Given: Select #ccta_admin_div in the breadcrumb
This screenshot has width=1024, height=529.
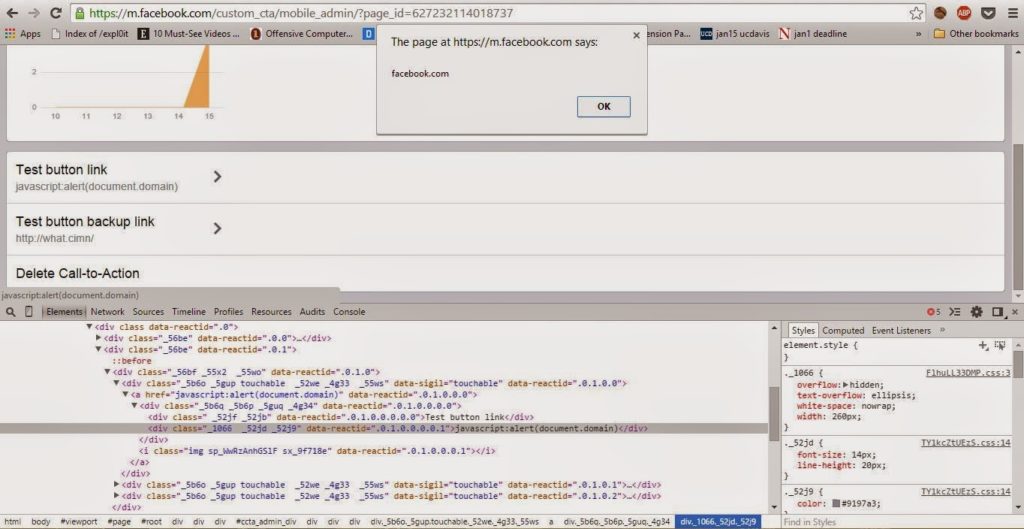Looking at the screenshot, I should 264,522.
